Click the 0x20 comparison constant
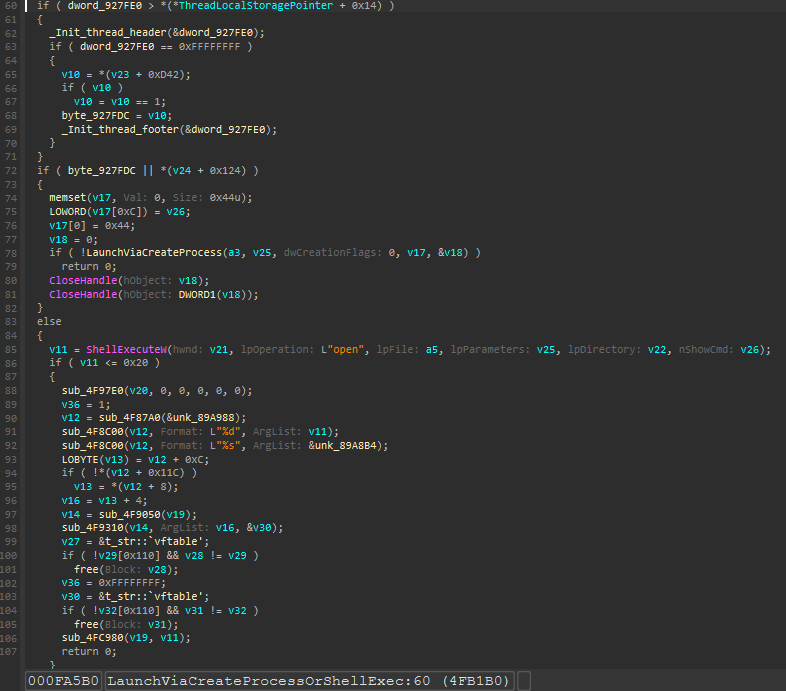 click(135, 363)
